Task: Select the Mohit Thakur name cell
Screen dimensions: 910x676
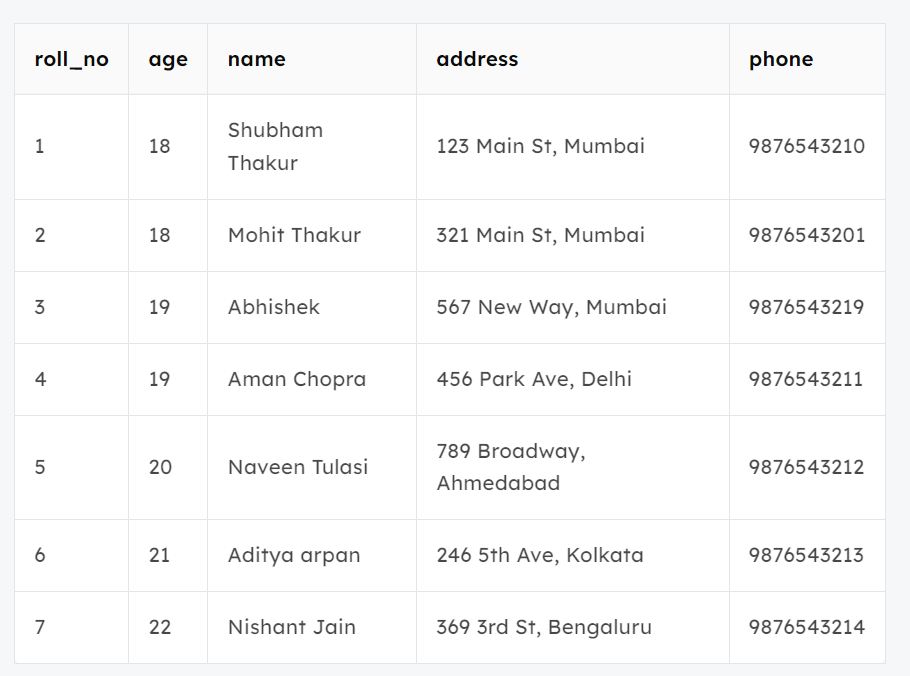Action: tap(294, 235)
